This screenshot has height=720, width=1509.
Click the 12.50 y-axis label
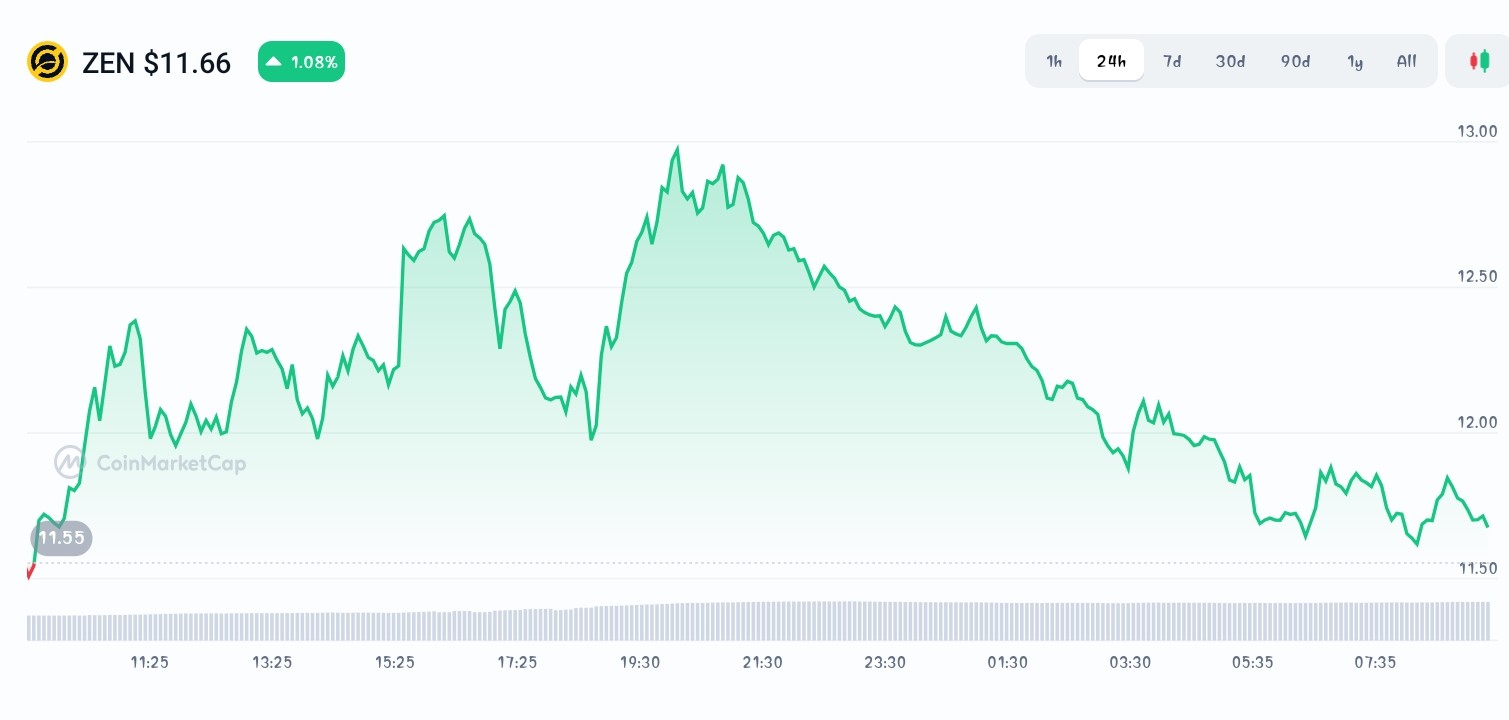(1477, 276)
